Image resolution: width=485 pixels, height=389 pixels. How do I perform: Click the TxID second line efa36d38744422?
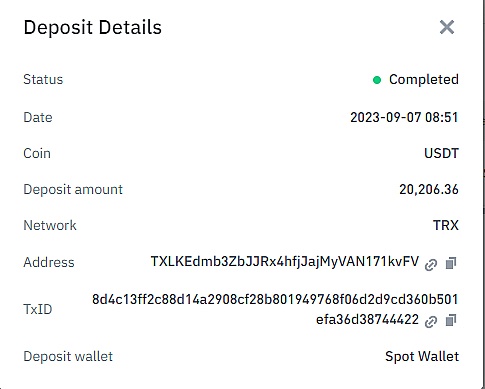click(x=367, y=319)
